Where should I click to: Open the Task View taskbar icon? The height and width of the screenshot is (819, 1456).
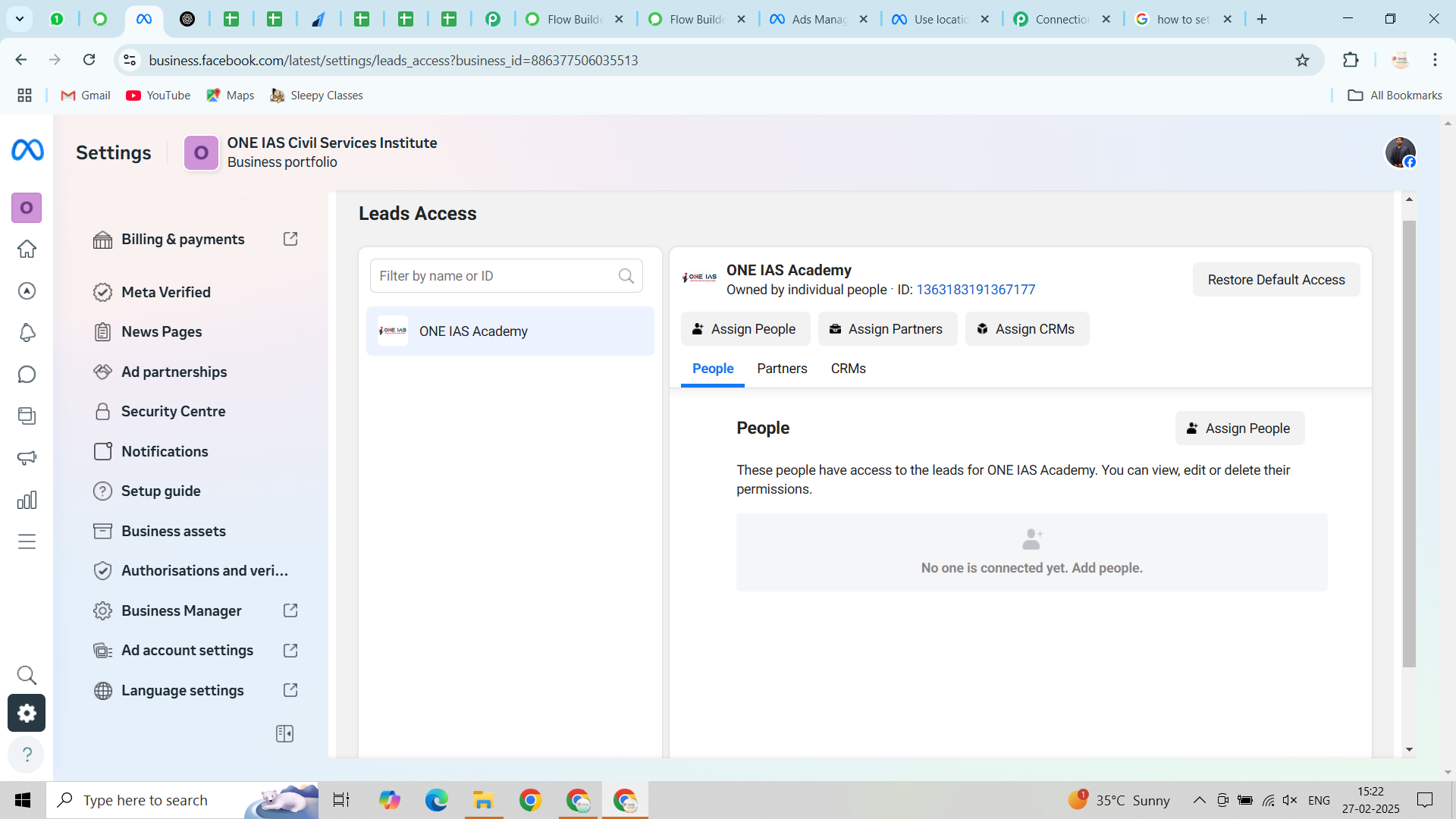coord(341,800)
